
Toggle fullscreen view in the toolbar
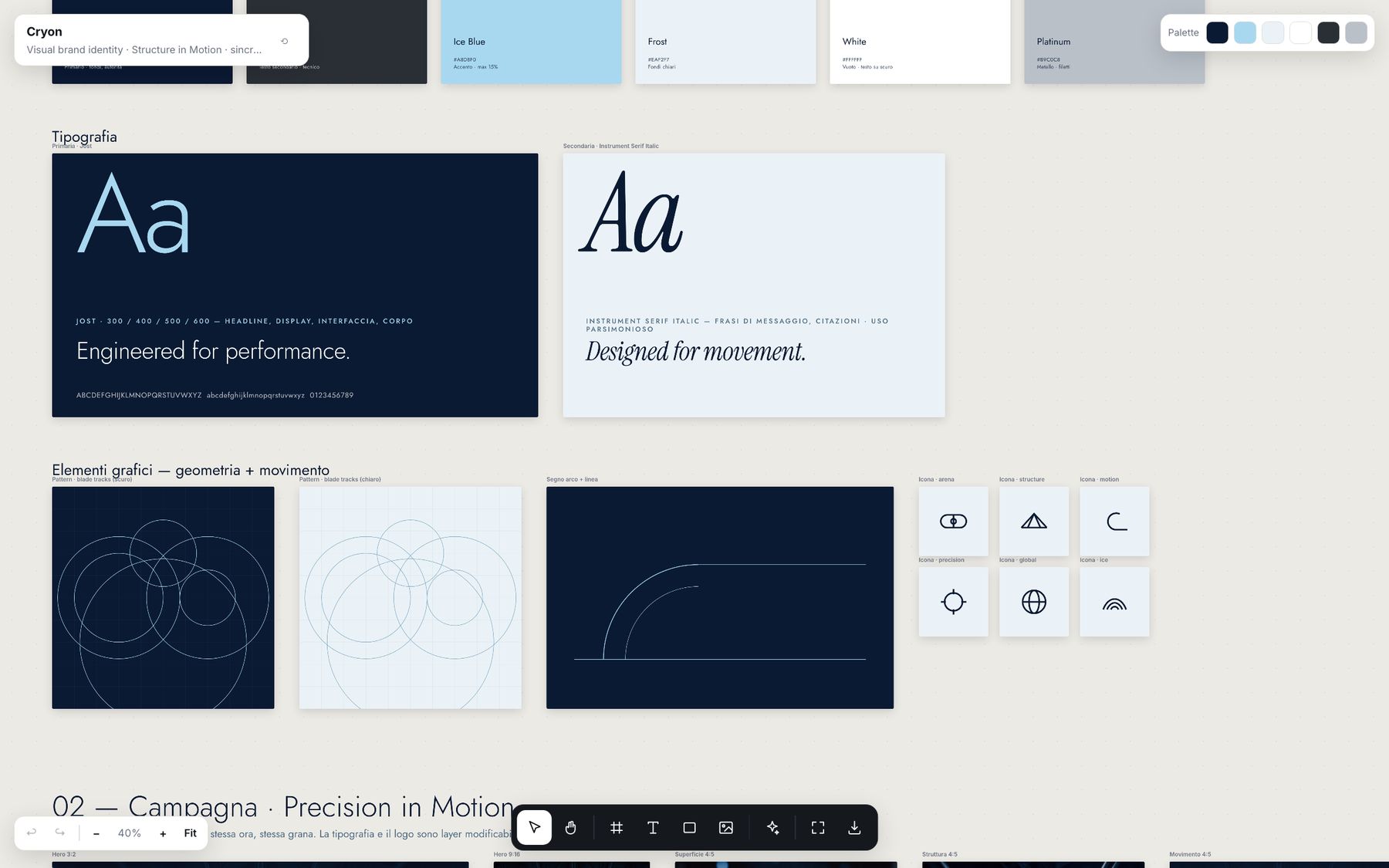click(x=818, y=828)
